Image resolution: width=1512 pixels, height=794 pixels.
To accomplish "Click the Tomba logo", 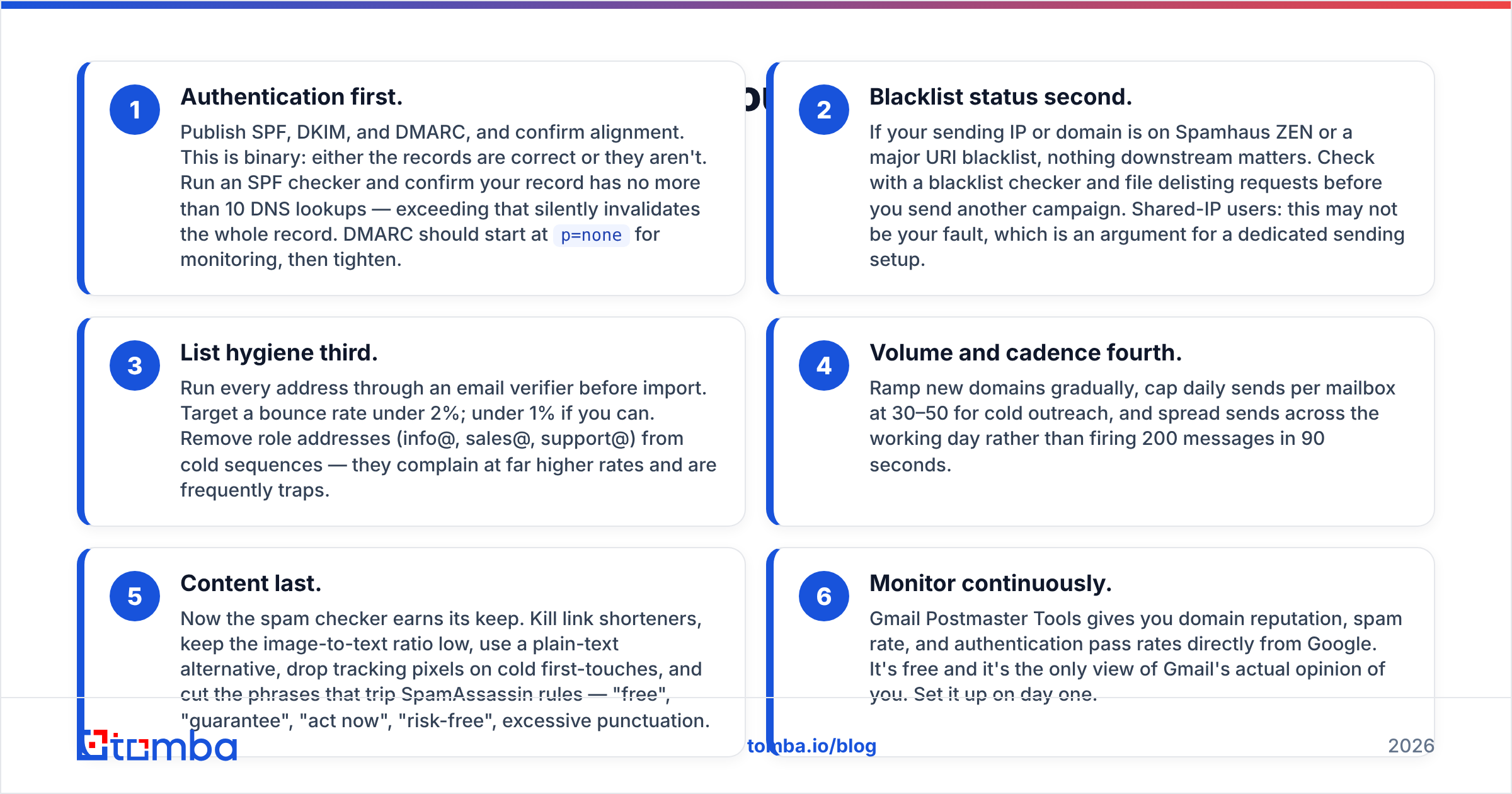I will 157,745.
